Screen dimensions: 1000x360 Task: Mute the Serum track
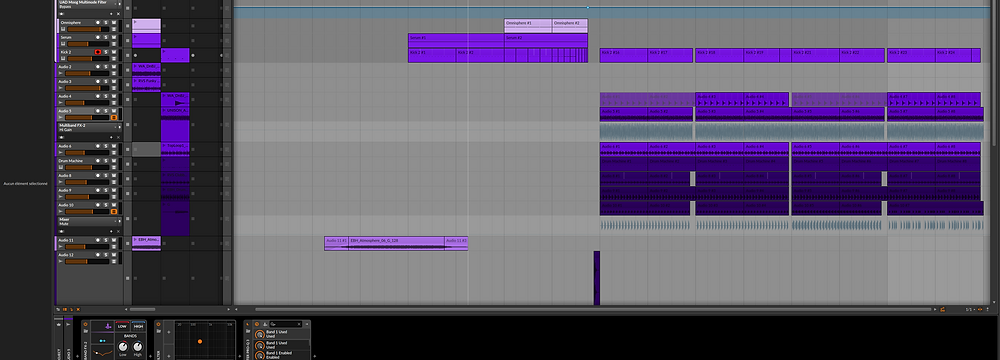[x=114, y=37]
